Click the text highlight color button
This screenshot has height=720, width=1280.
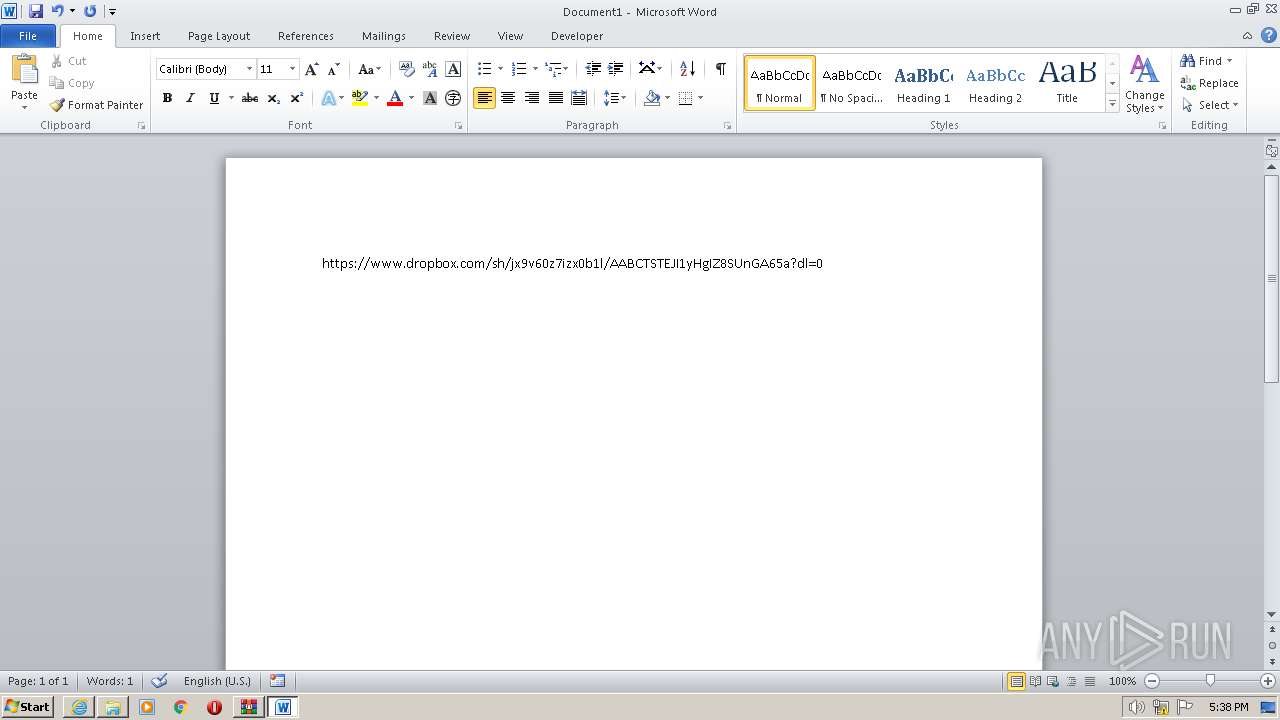pyautogui.click(x=360, y=98)
